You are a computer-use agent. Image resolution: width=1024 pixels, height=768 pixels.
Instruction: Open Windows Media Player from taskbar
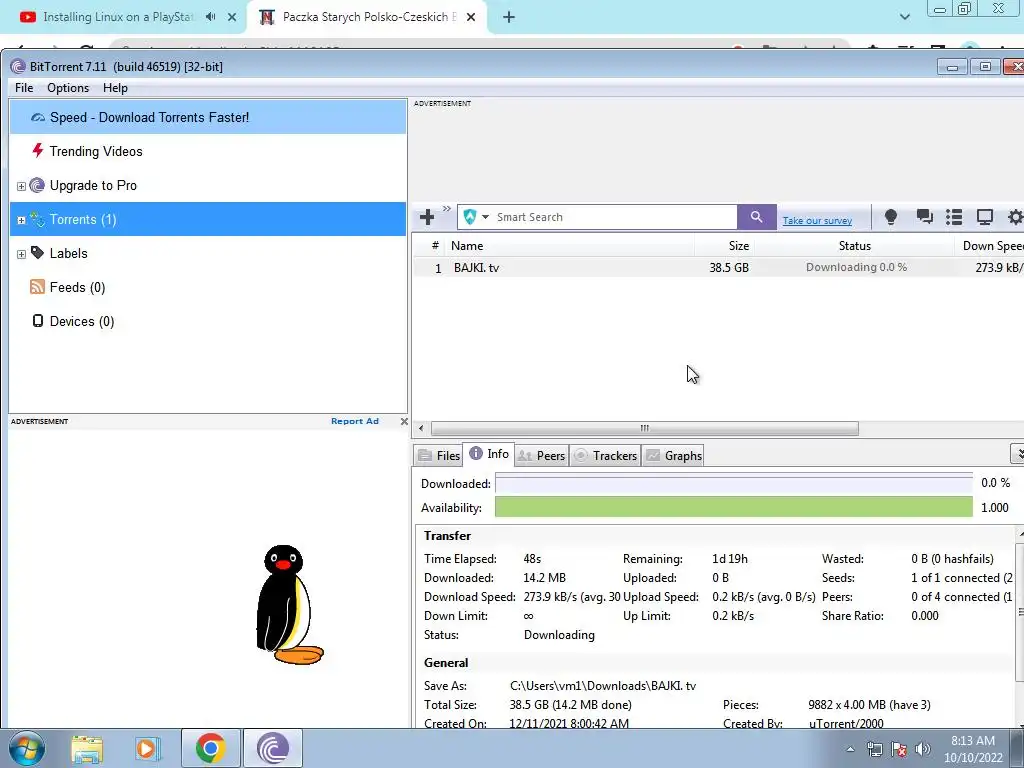point(148,749)
